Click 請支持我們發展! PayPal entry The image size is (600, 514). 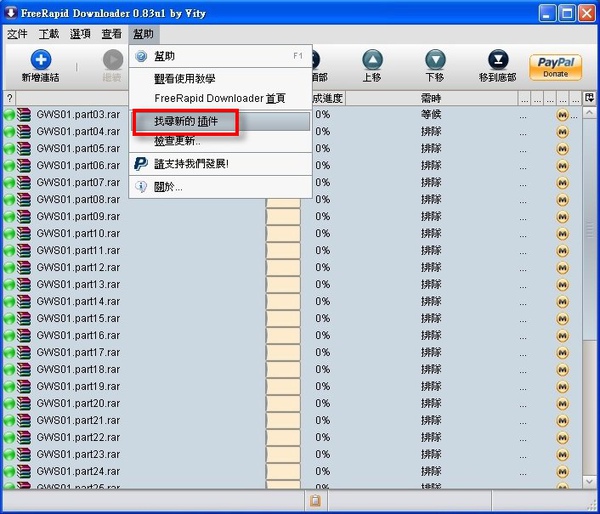[220, 164]
